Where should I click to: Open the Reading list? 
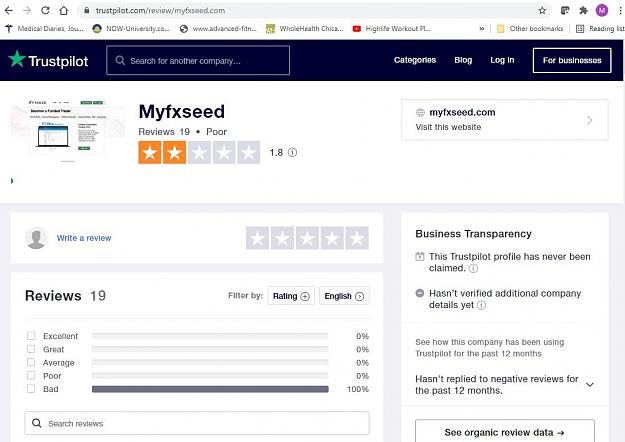pos(600,29)
